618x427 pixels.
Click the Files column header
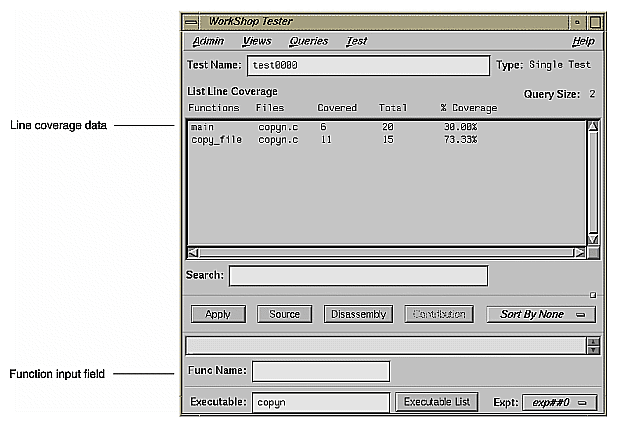pyautogui.click(x=270, y=108)
